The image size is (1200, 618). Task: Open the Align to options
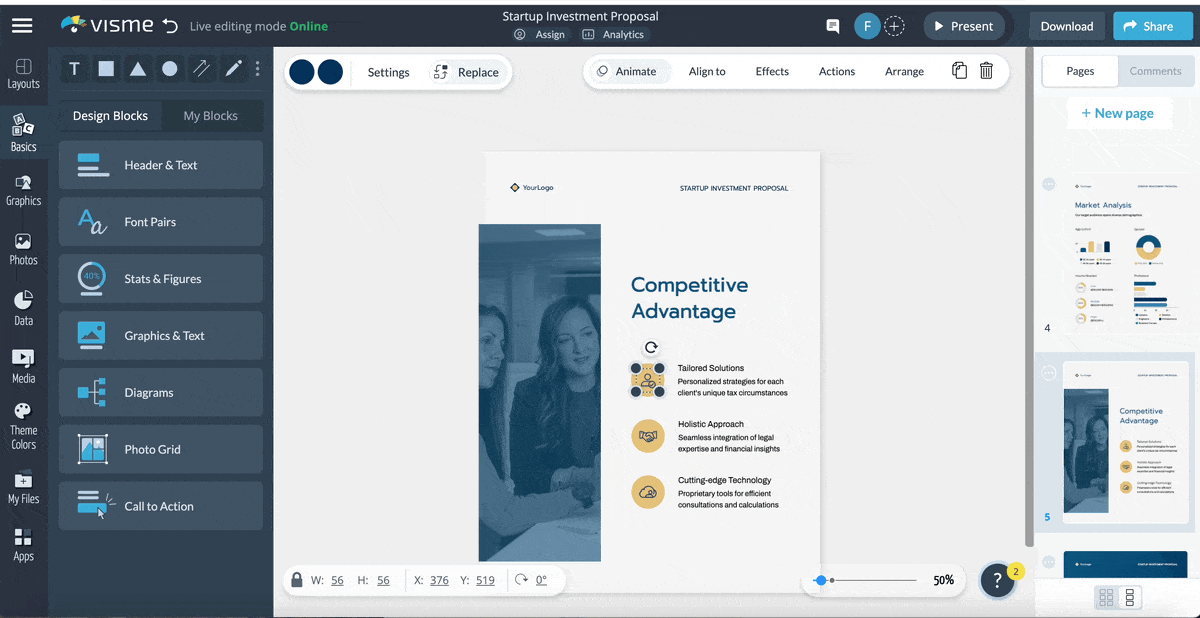click(x=707, y=71)
